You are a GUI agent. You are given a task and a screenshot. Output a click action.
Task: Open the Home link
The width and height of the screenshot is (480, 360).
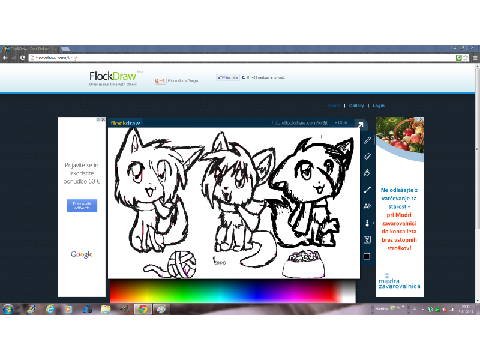tap(334, 105)
